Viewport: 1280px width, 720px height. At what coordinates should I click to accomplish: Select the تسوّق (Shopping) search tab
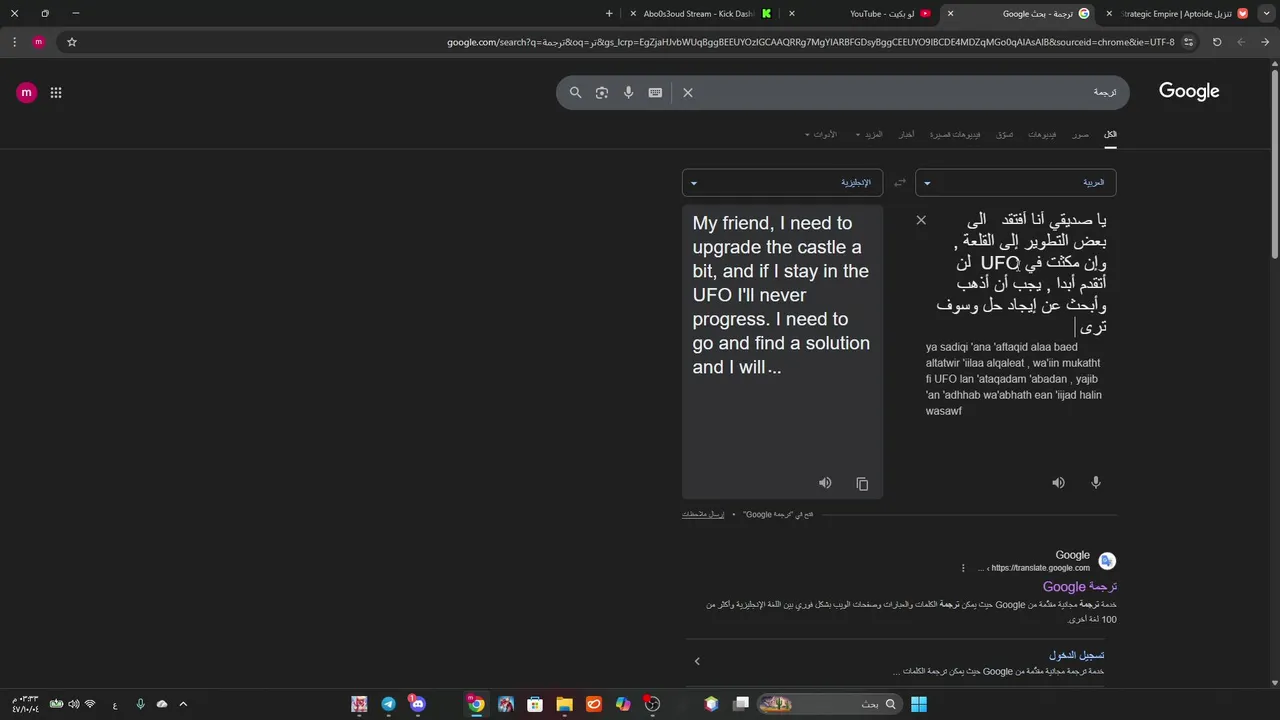point(1004,134)
